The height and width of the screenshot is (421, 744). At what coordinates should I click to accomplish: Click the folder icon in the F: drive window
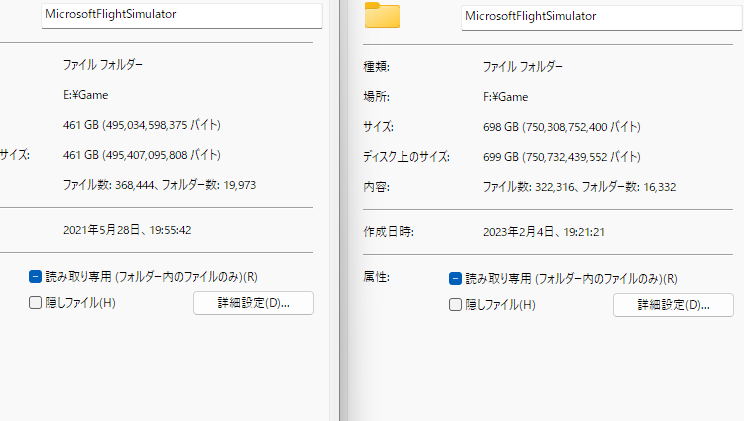click(382, 15)
